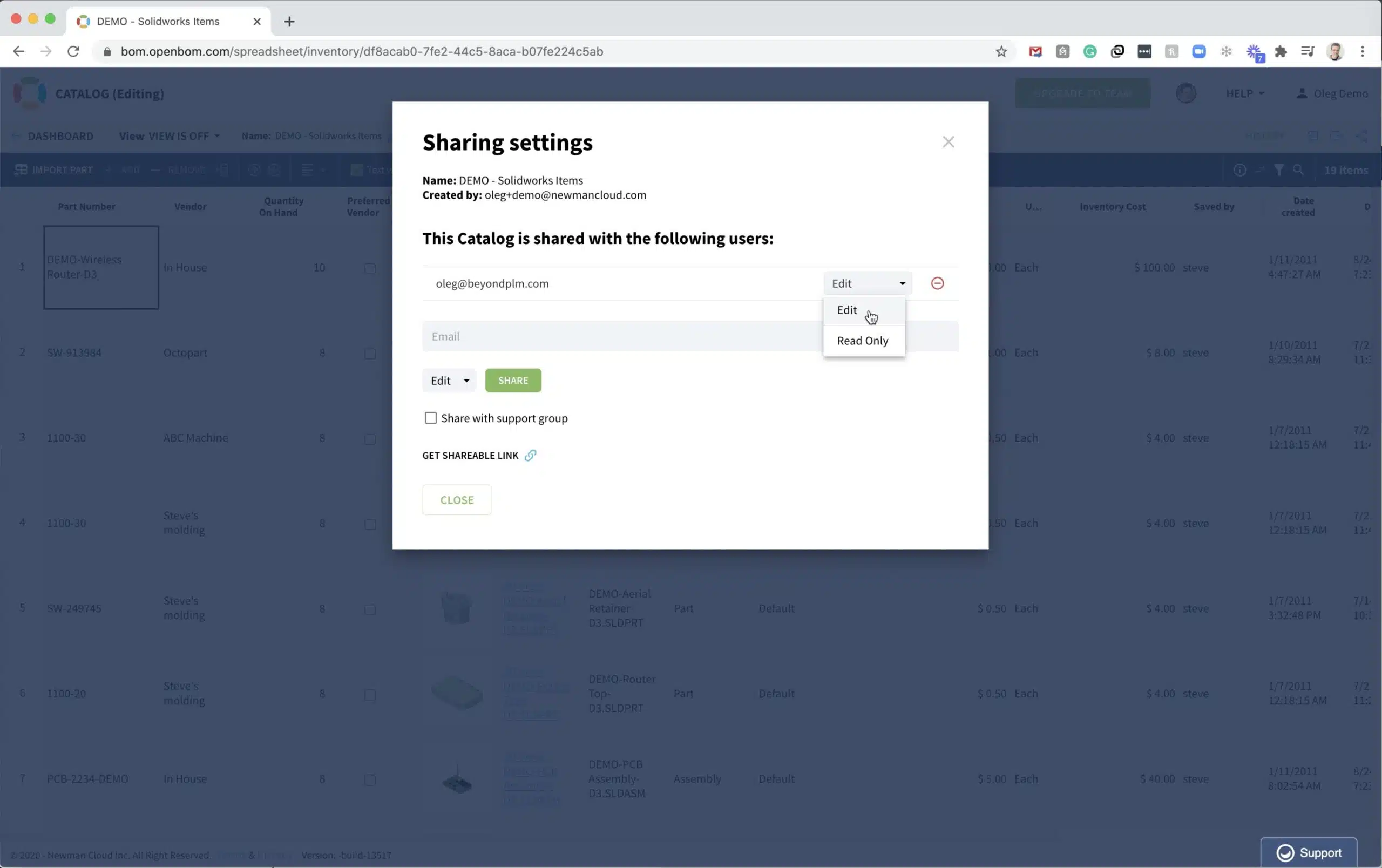Click UPGRADE TO TEAM button
The height and width of the screenshot is (868, 1382).
pyautogui.click(x=1082, y=93)
